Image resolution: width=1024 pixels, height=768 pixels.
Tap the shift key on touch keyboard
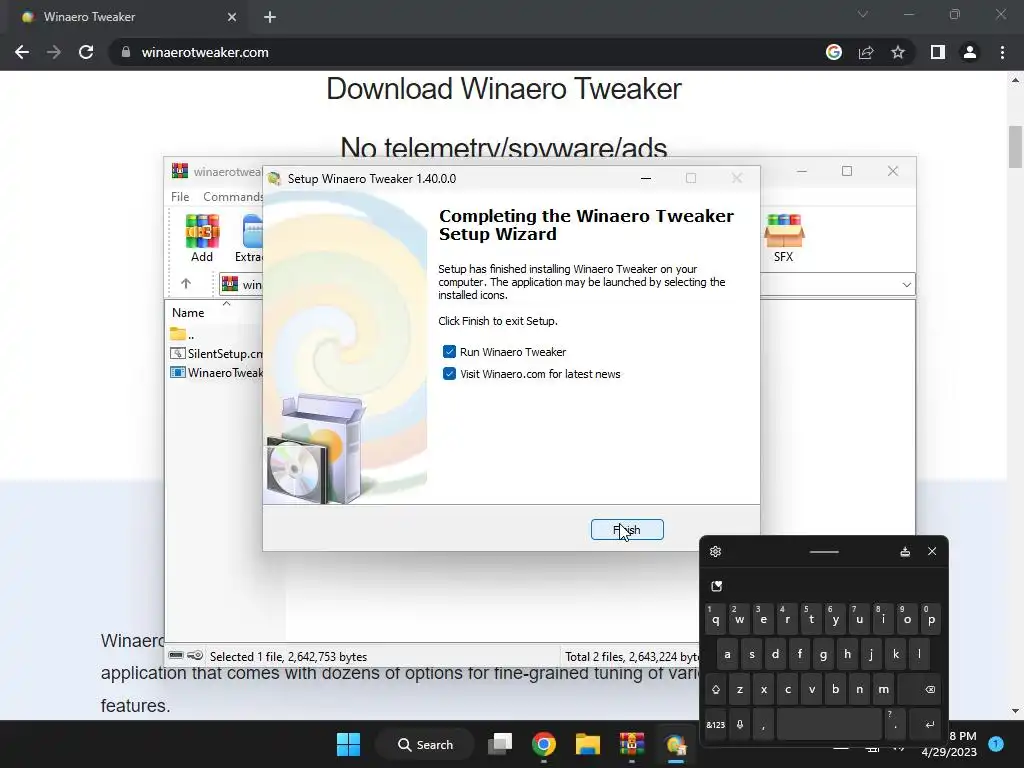tap(716, 690)
